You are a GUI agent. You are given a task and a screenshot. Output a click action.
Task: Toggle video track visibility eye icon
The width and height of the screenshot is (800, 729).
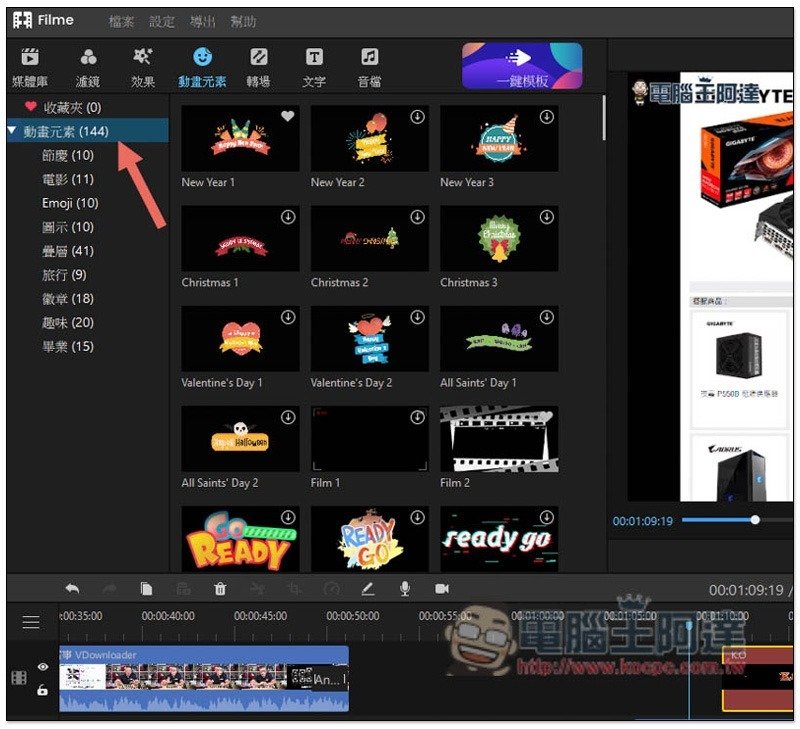(x=43, y=667)
